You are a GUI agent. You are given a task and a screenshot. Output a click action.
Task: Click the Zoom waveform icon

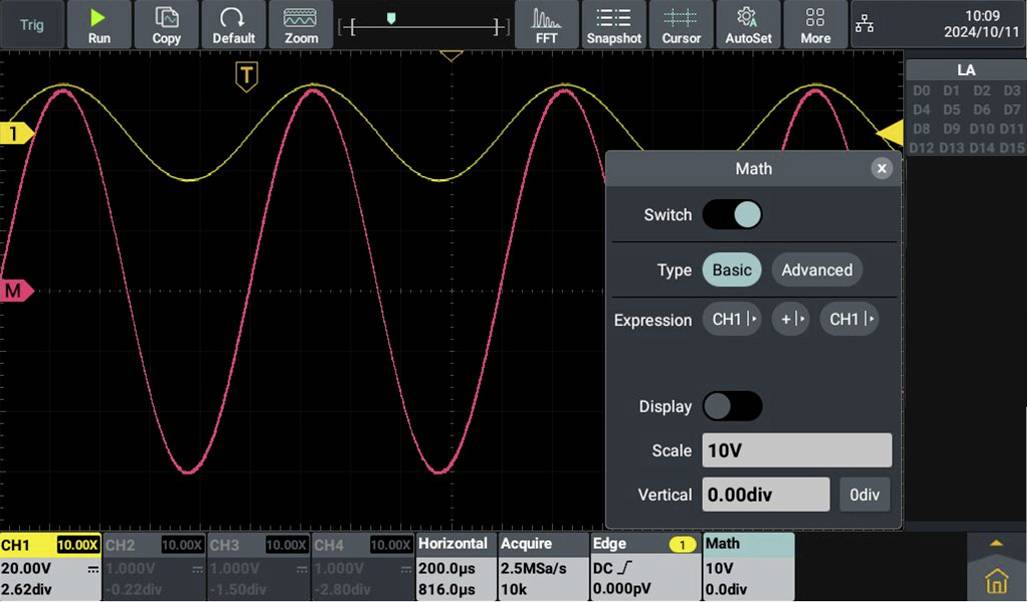click(x=300, y=24)
